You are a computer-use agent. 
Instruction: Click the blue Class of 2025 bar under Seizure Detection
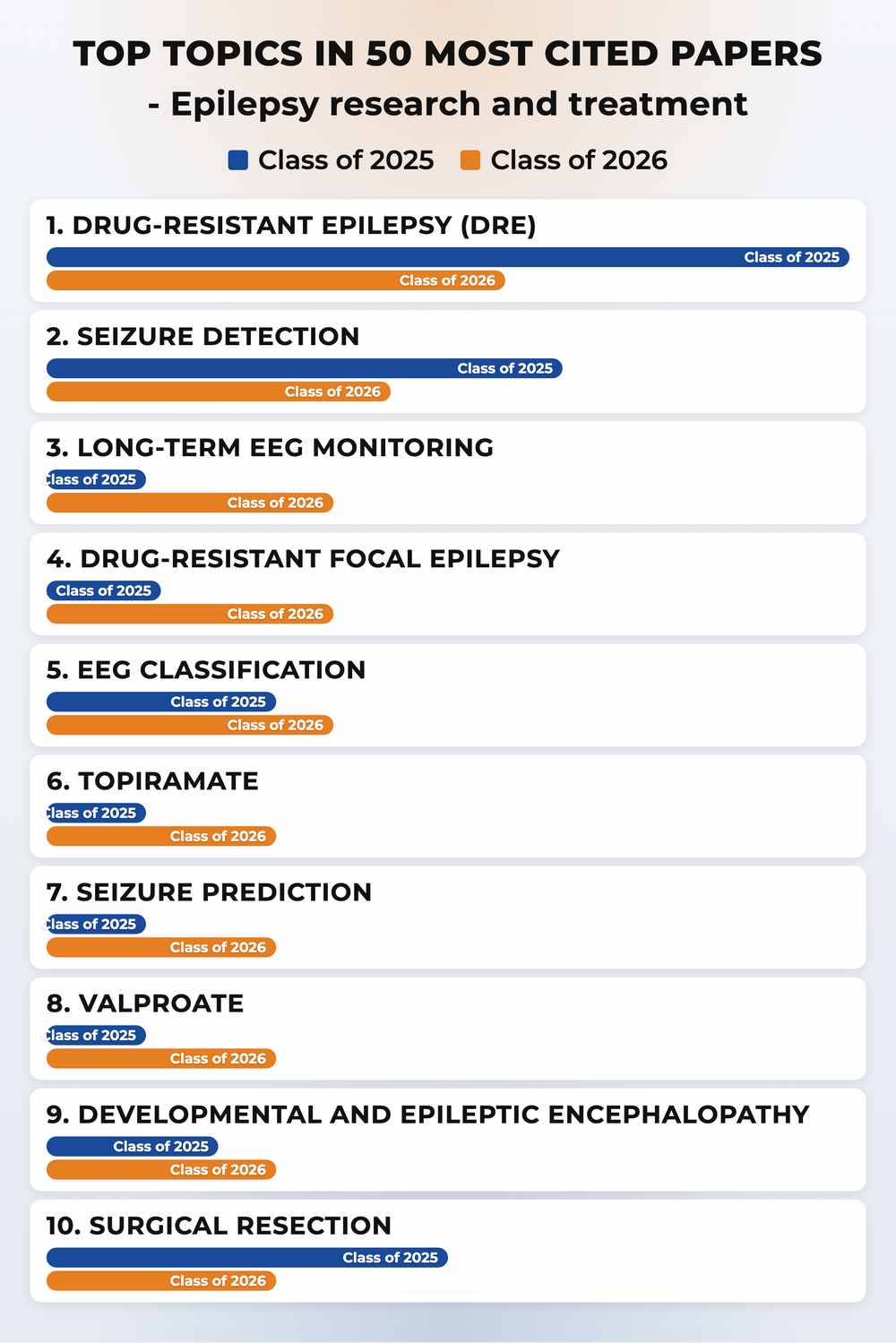(305, 368)
